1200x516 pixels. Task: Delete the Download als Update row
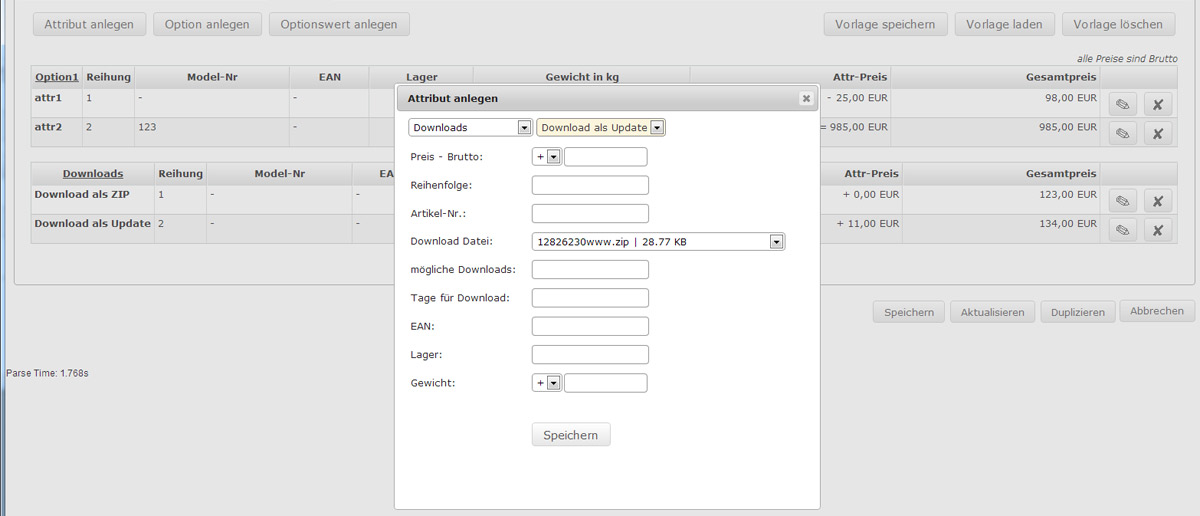(1157, 230)
